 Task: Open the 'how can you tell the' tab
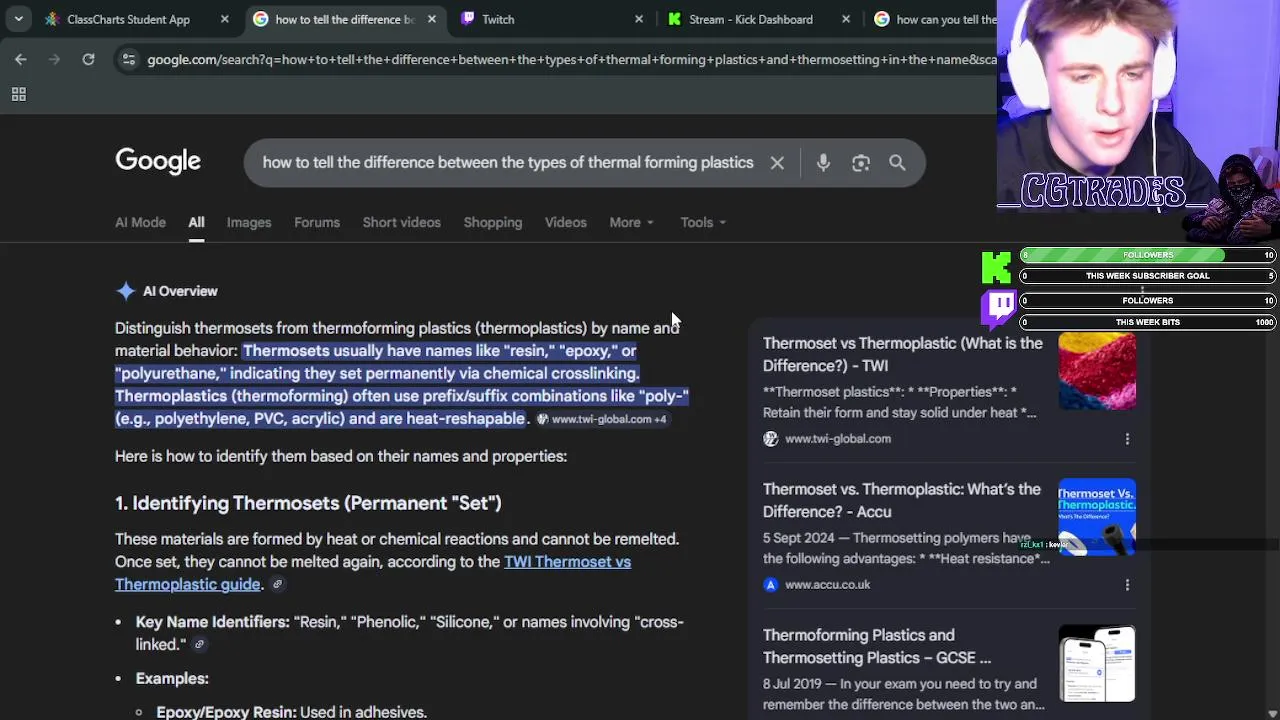(x=935, y=19)
